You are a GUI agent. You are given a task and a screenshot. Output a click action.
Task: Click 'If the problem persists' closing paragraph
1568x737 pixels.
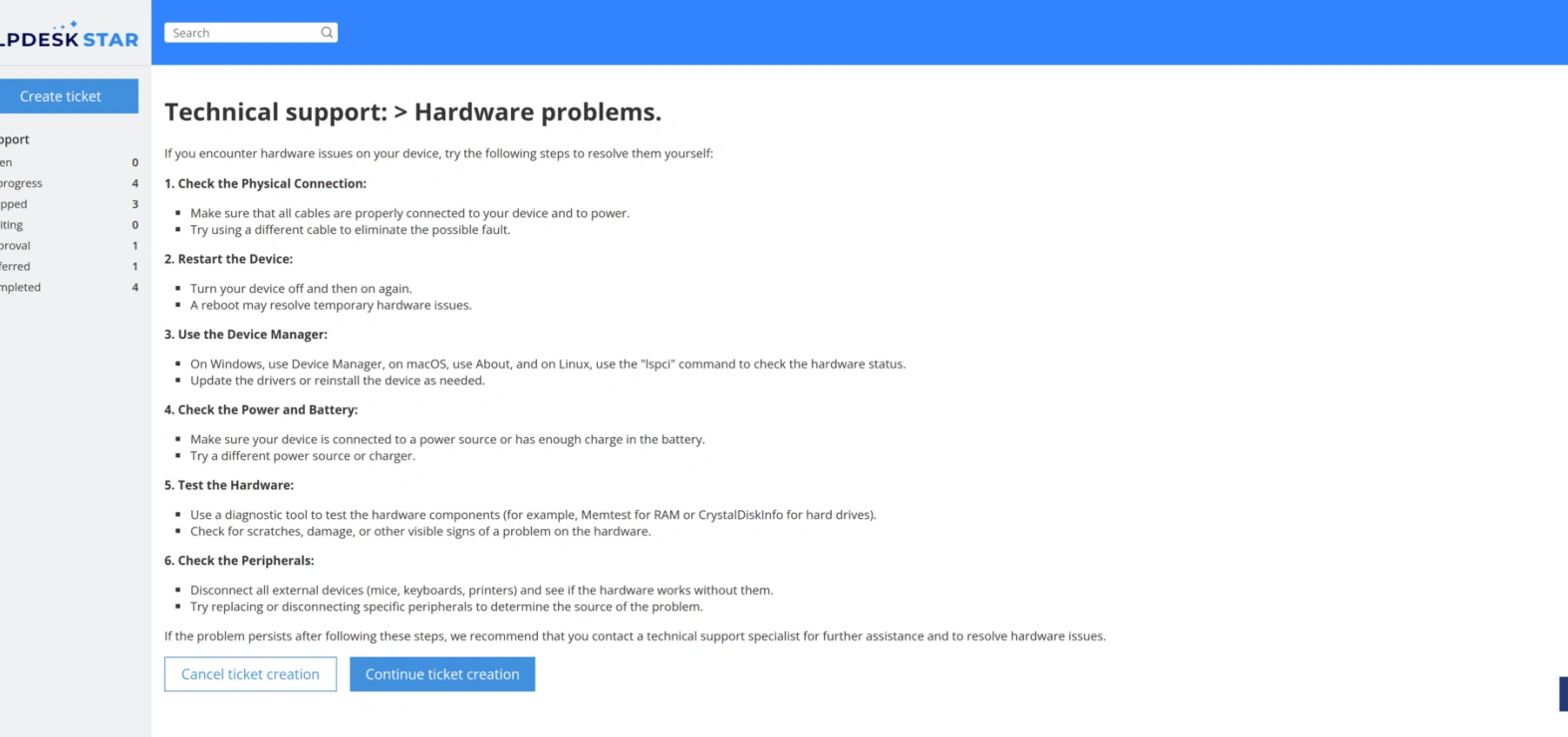click(x=635, y=636)
